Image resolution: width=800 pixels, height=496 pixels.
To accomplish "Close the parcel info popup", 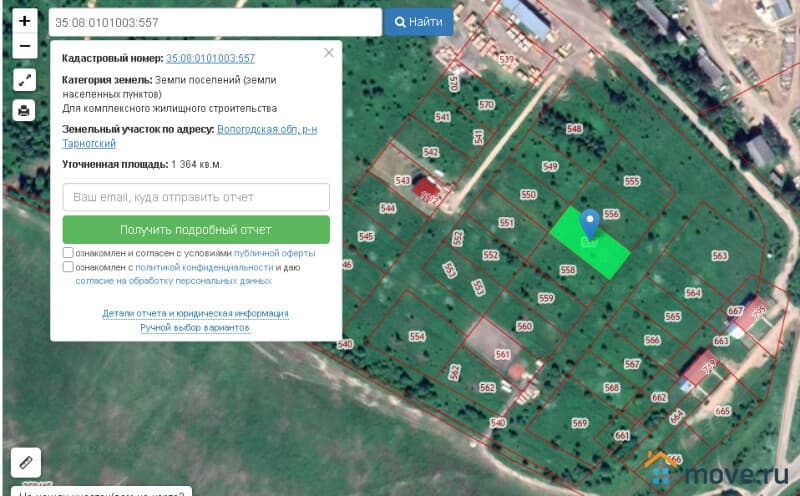I will click(x=329, y=53).
